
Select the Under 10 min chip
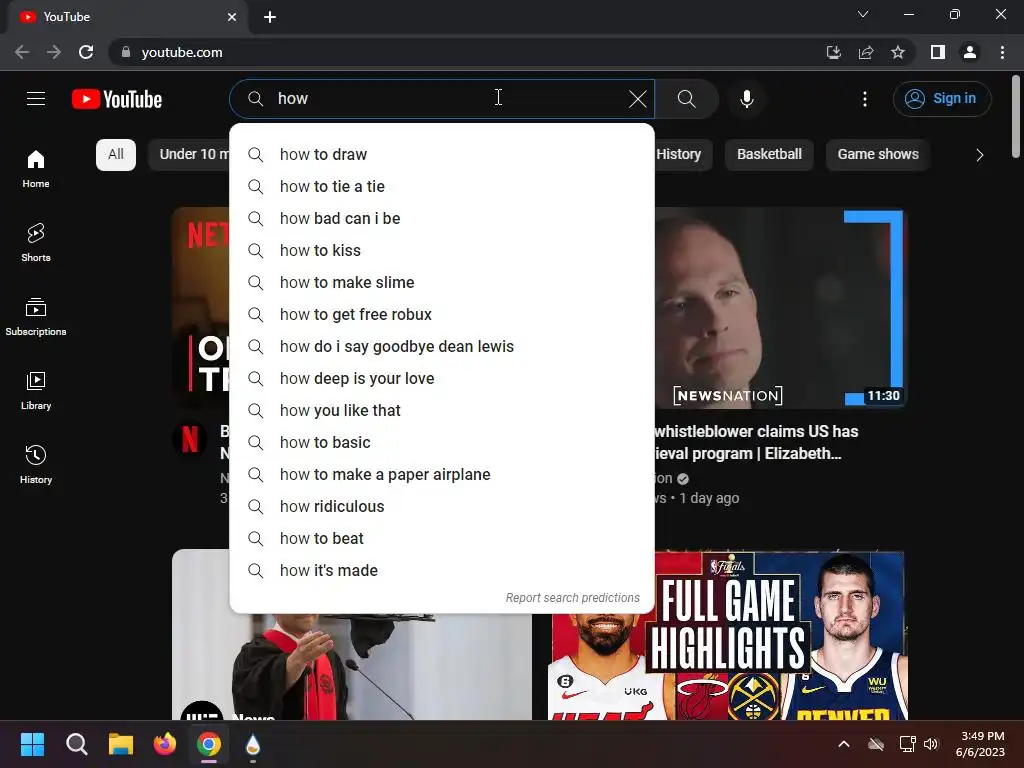(189, 155)
